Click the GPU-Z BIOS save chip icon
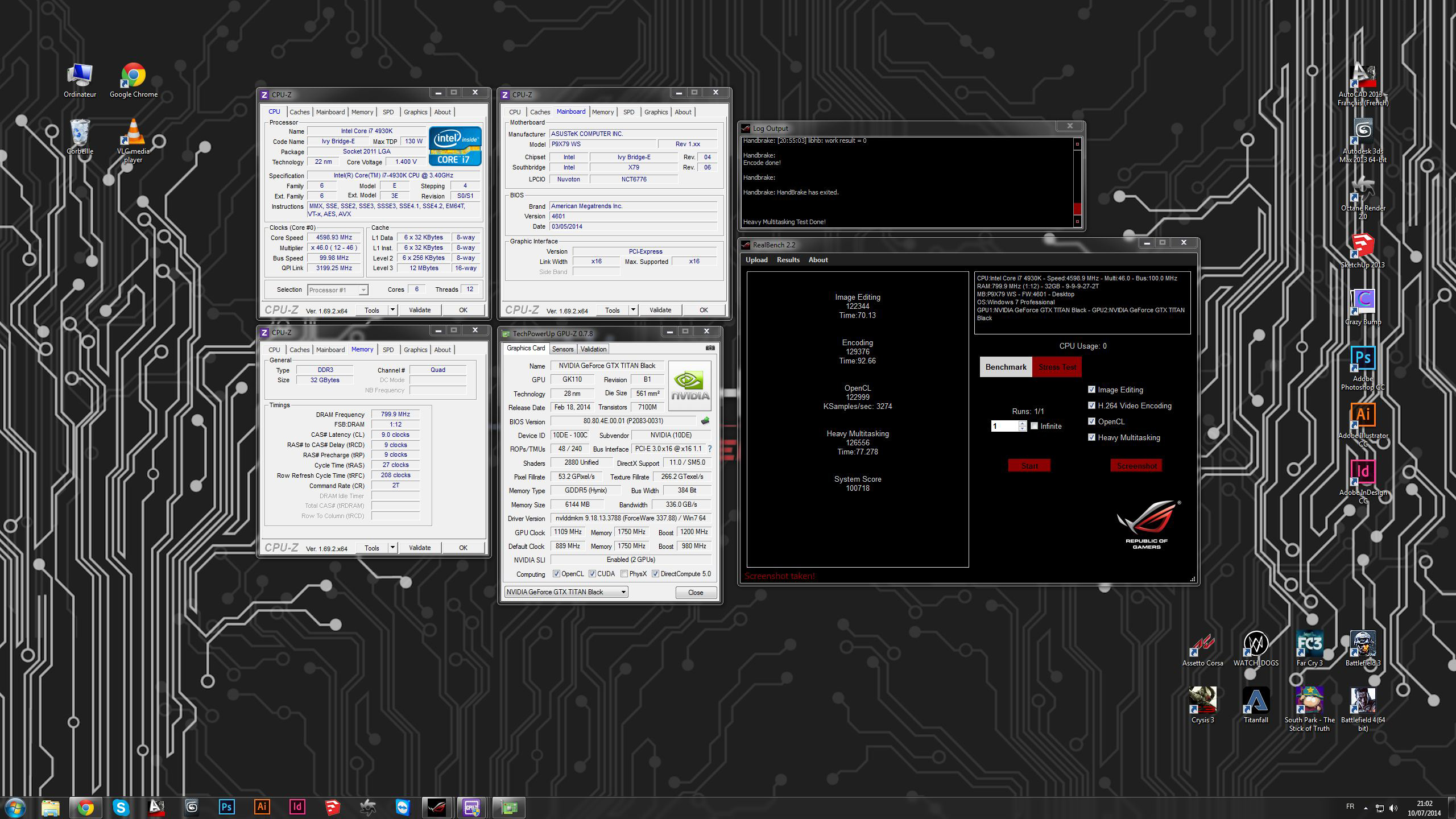The width and height of the screenshot is (1456, 819). click(x=705, y=421)
